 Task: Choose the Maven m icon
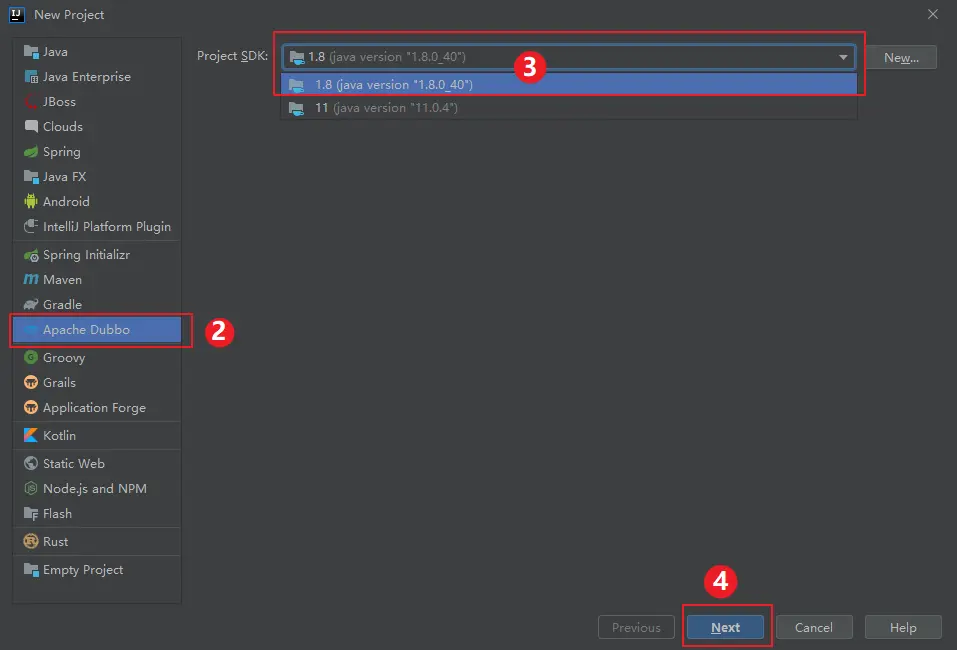click(x=31, y=280)
